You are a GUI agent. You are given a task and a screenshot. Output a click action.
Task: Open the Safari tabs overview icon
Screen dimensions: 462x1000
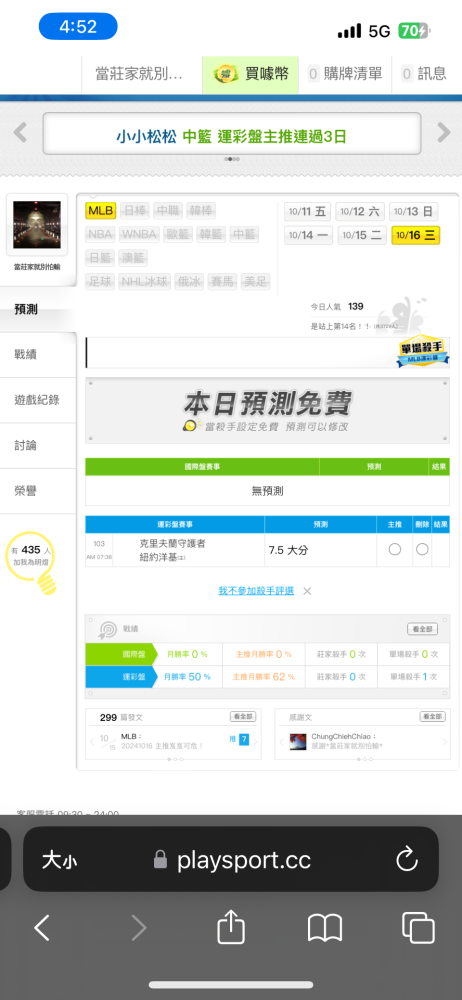click(x=418, y=927)
